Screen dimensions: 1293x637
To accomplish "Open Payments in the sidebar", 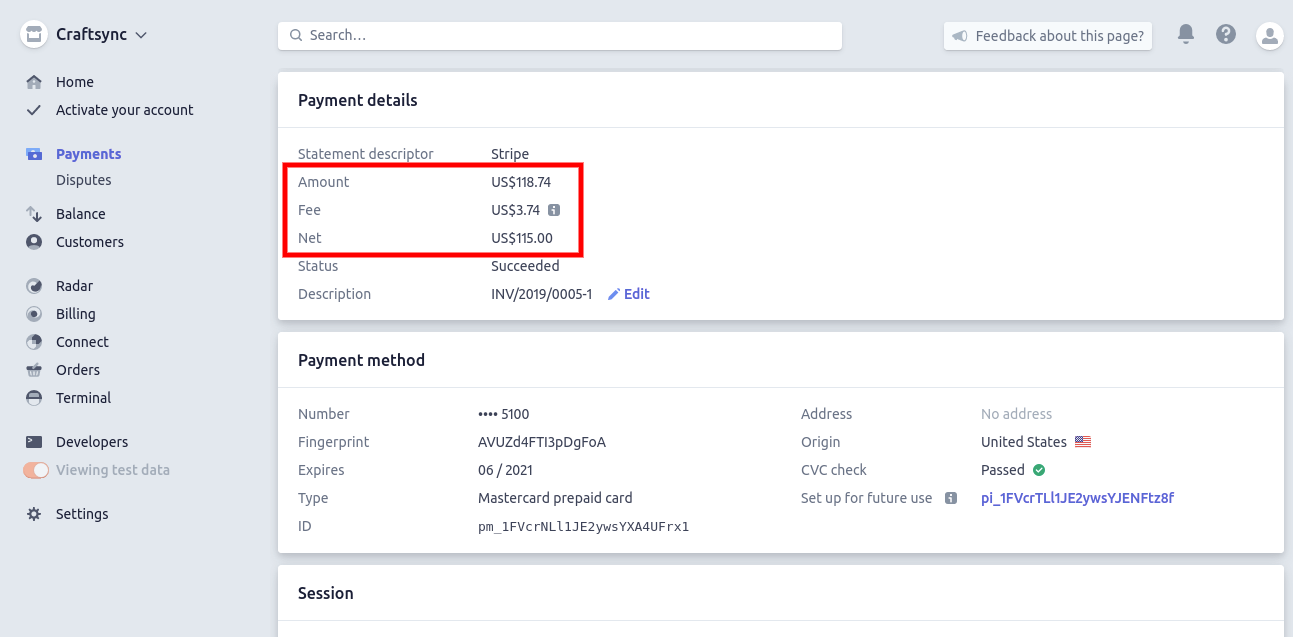I will point(88,154).
